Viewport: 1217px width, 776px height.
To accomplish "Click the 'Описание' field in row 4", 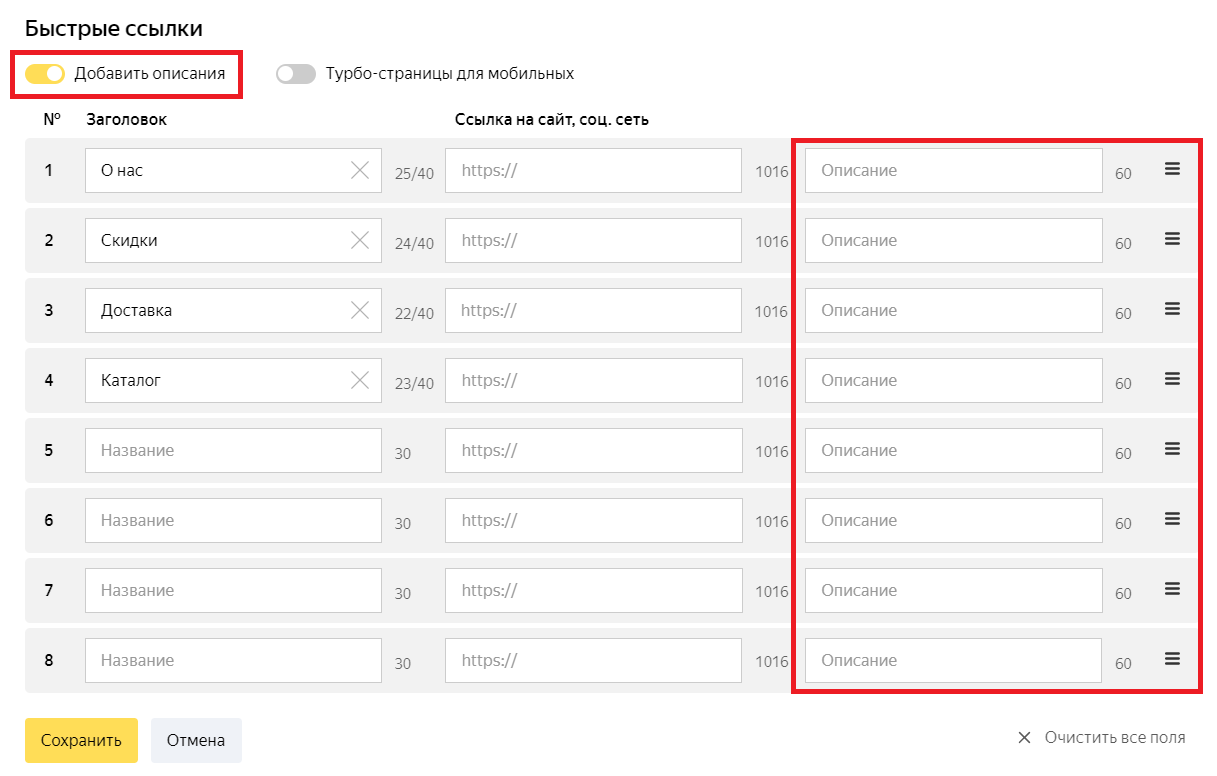I will [x=954, y=380].
